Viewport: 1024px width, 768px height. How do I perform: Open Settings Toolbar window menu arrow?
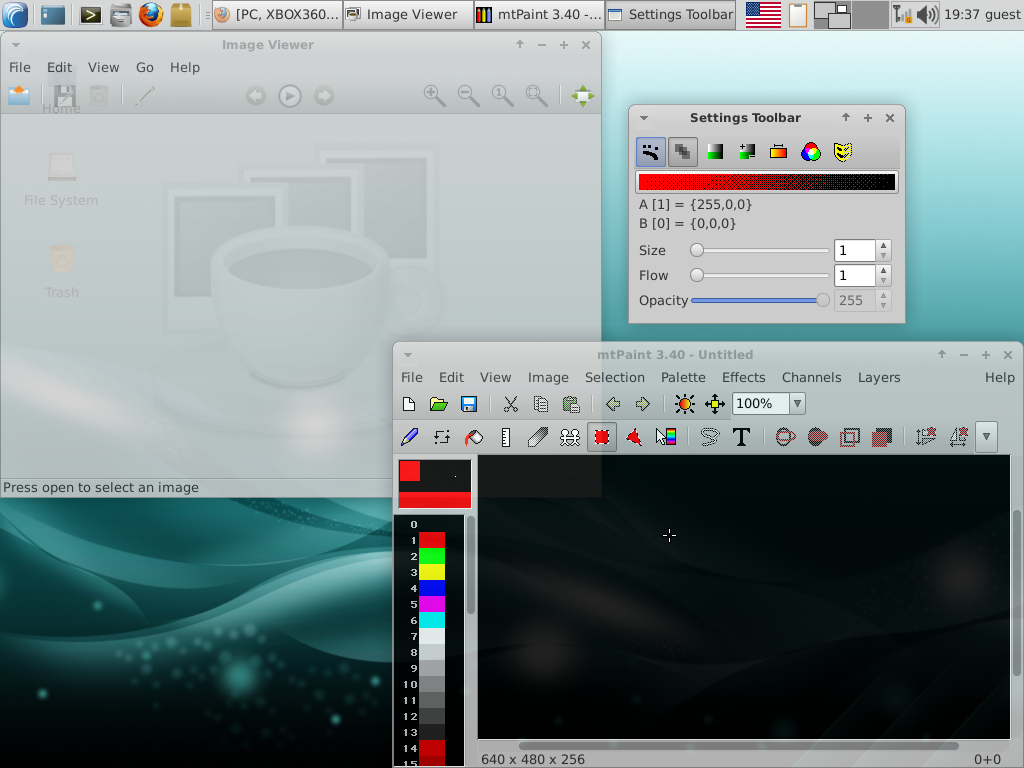(x=644, y=118)
